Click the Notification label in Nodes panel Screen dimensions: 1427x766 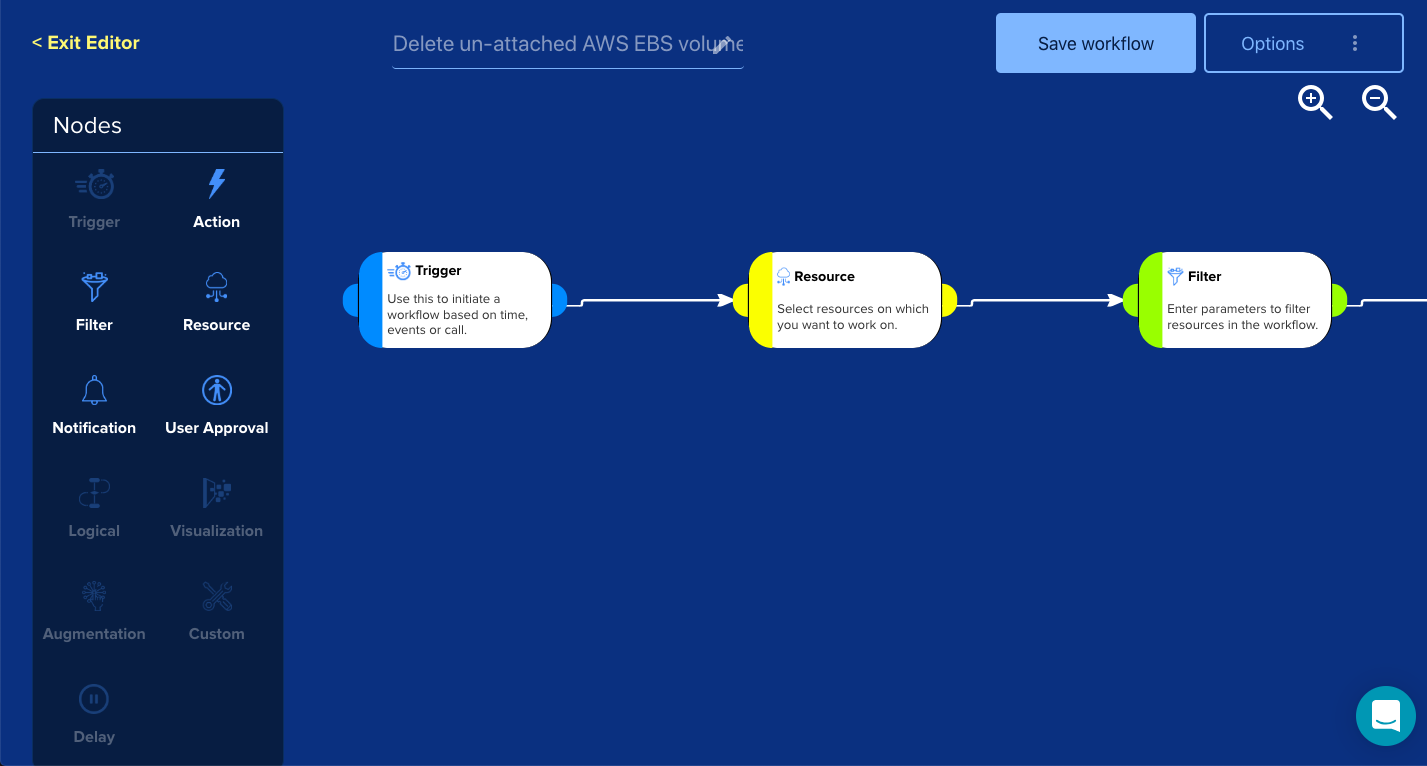94,428
